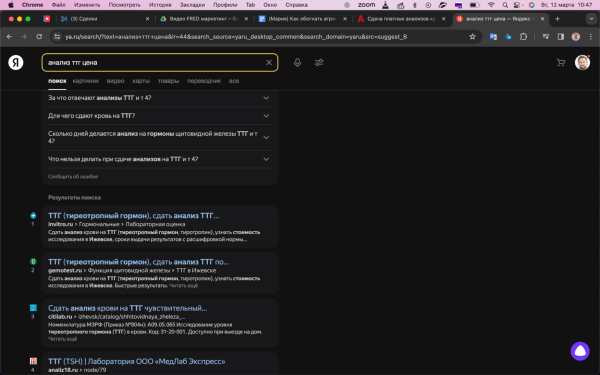
Task: Go back in Chrome
Action: pos(10,37)
